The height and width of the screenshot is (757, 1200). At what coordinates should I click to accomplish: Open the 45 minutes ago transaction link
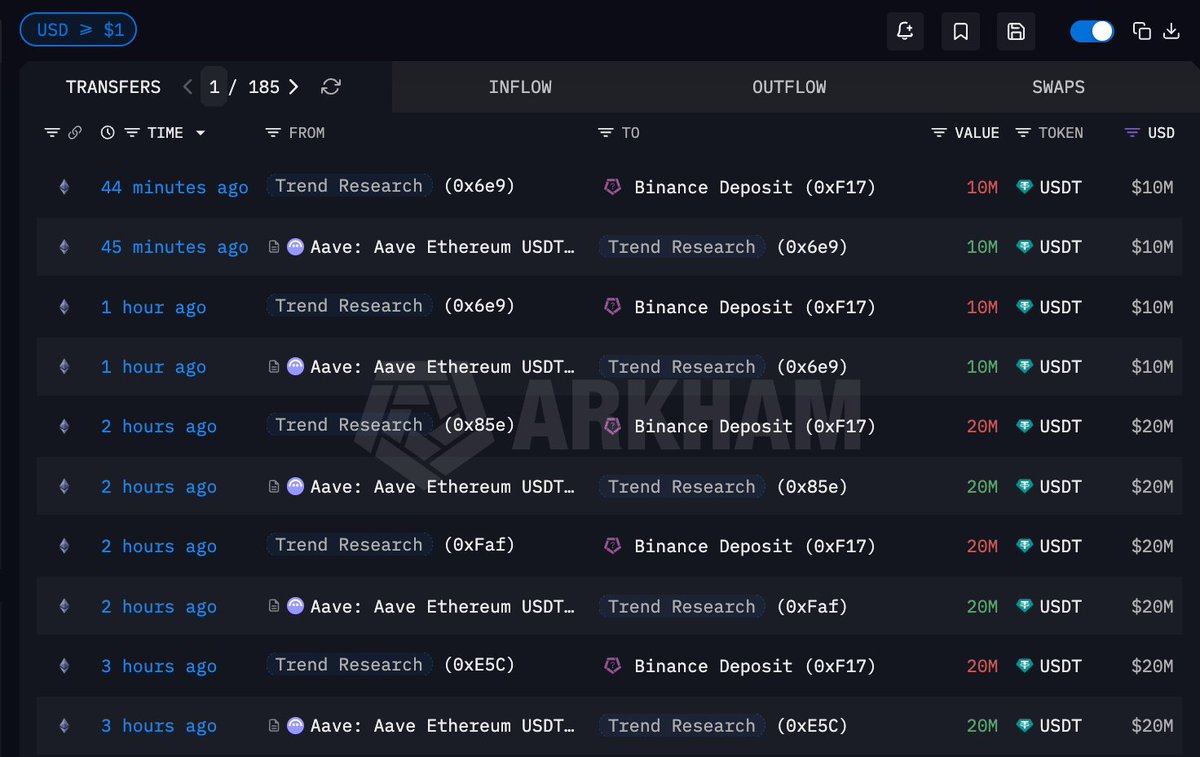click(175, 247)
